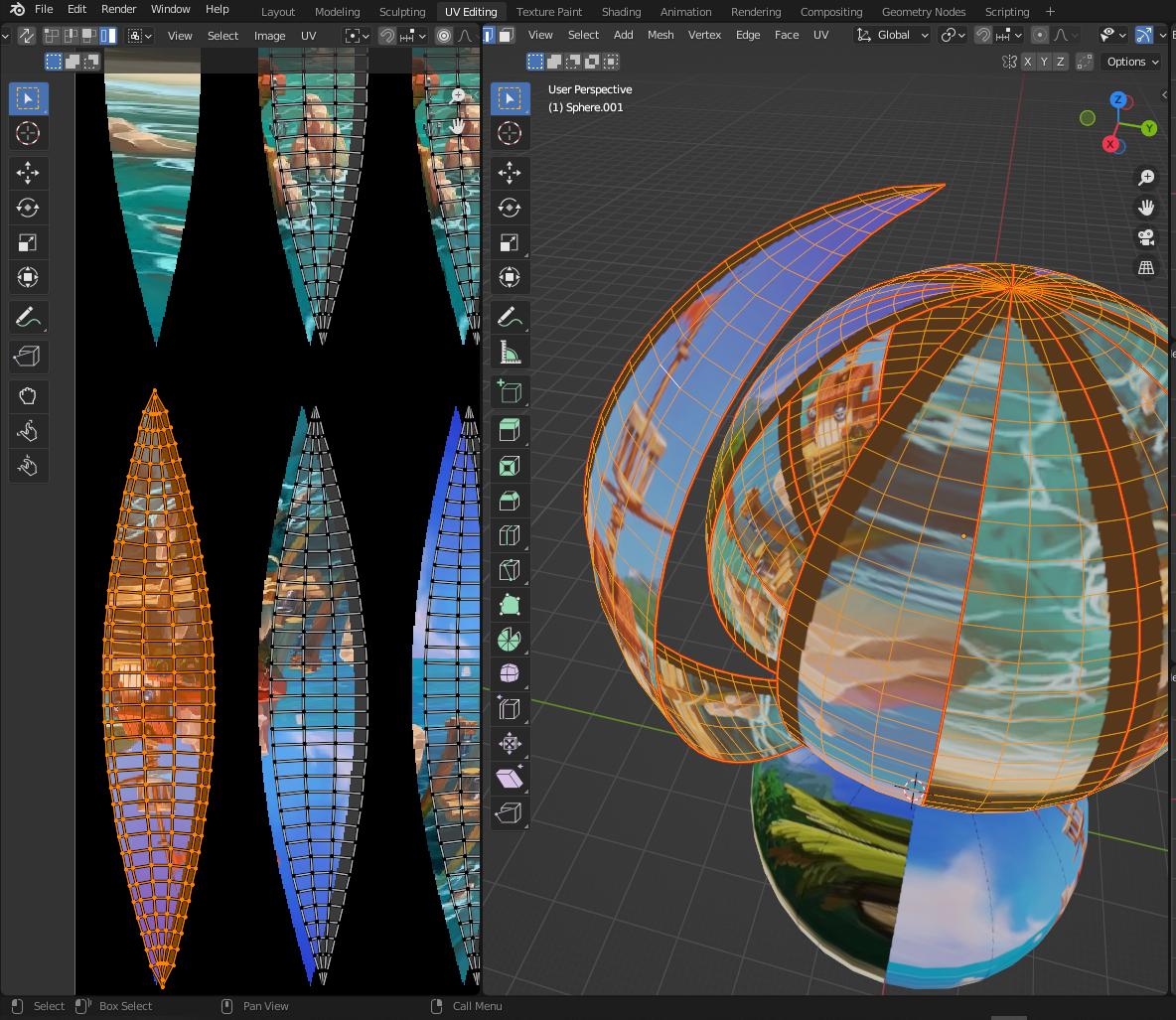The image size is (1176, 1020).
Task: Select the Move tool in the 3D viewport toolbar
Action: (x=510, y=173)
